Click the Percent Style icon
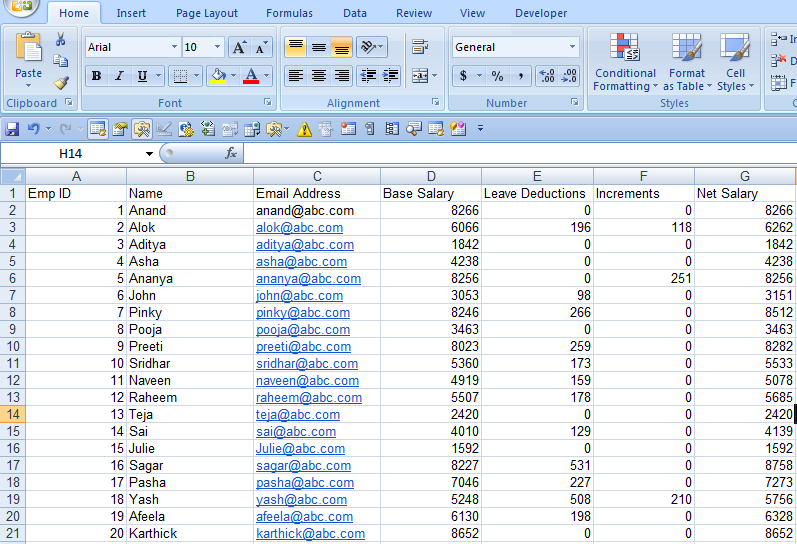Screen dimensions: 797x544 click(x=497, y=76)
